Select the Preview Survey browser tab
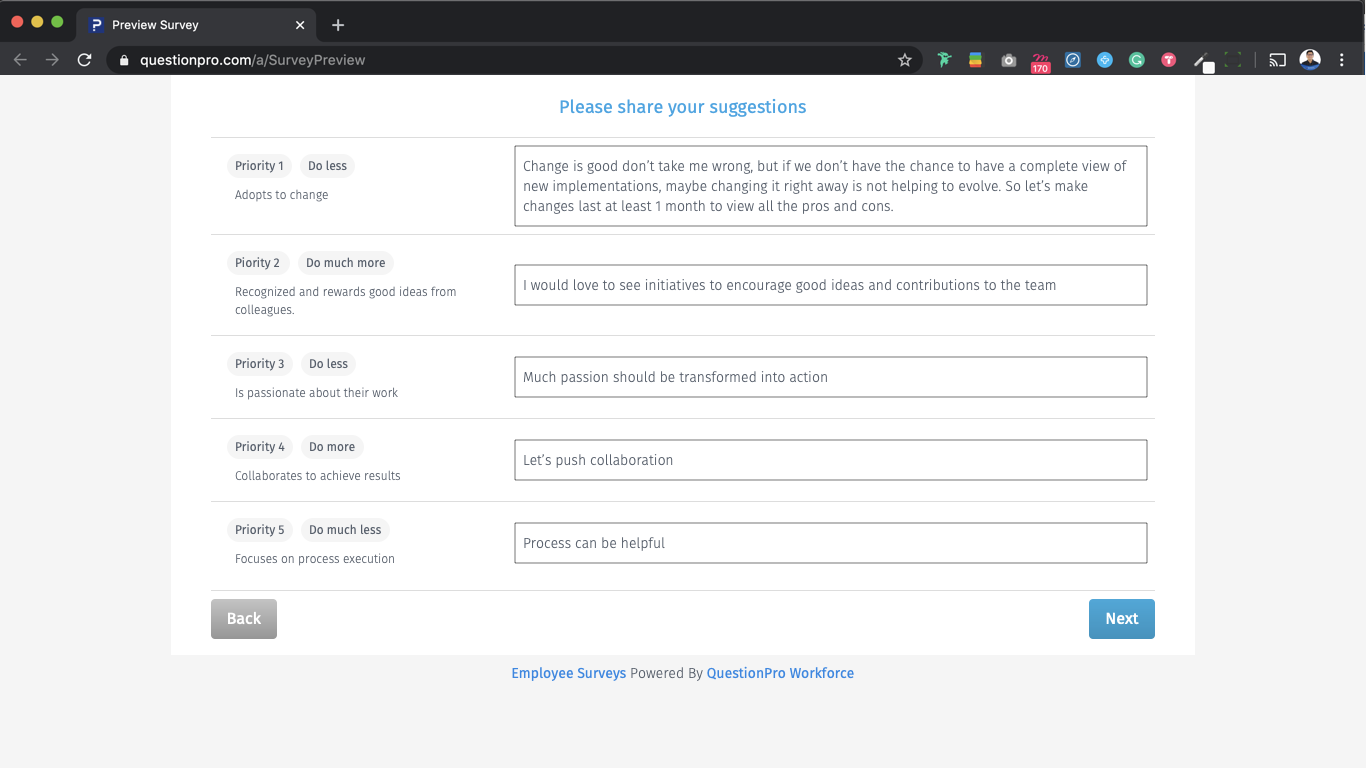This screenshot has width=1366, height=768. tap(190, 24)
